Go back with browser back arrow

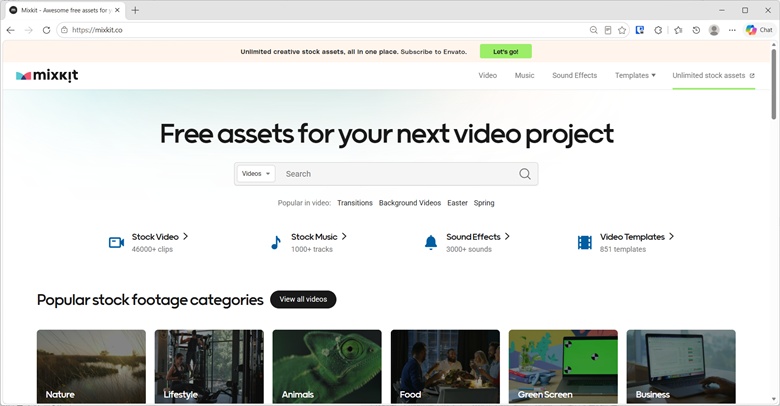[x=10, y=30]
